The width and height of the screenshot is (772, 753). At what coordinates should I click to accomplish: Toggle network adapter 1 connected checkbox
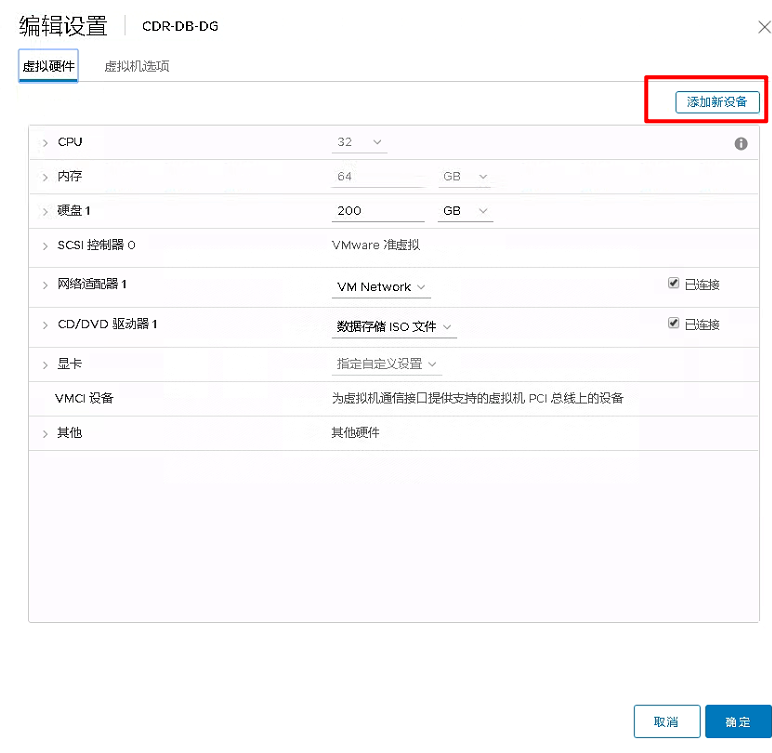point(674,284)
